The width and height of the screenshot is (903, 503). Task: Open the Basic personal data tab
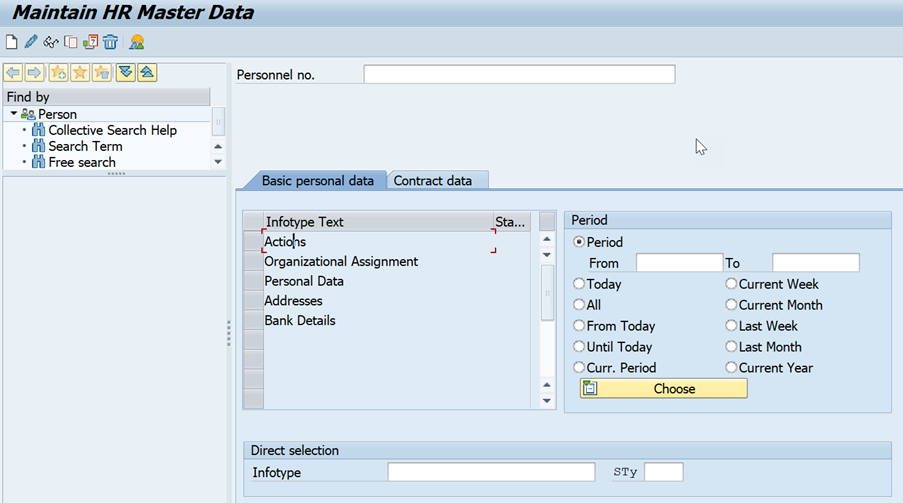317,181
